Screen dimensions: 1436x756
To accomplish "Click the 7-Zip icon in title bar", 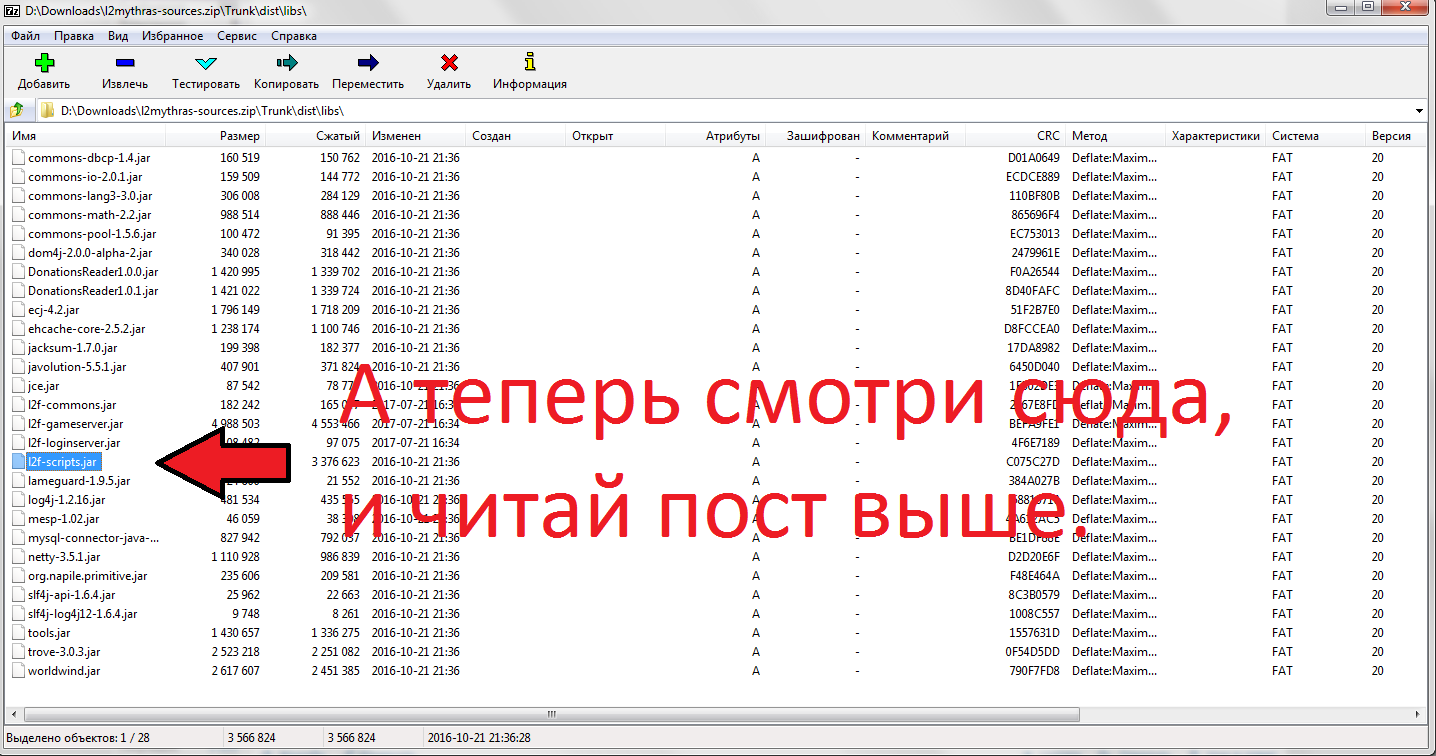I will pyautogui.click(x=12, y=10).
